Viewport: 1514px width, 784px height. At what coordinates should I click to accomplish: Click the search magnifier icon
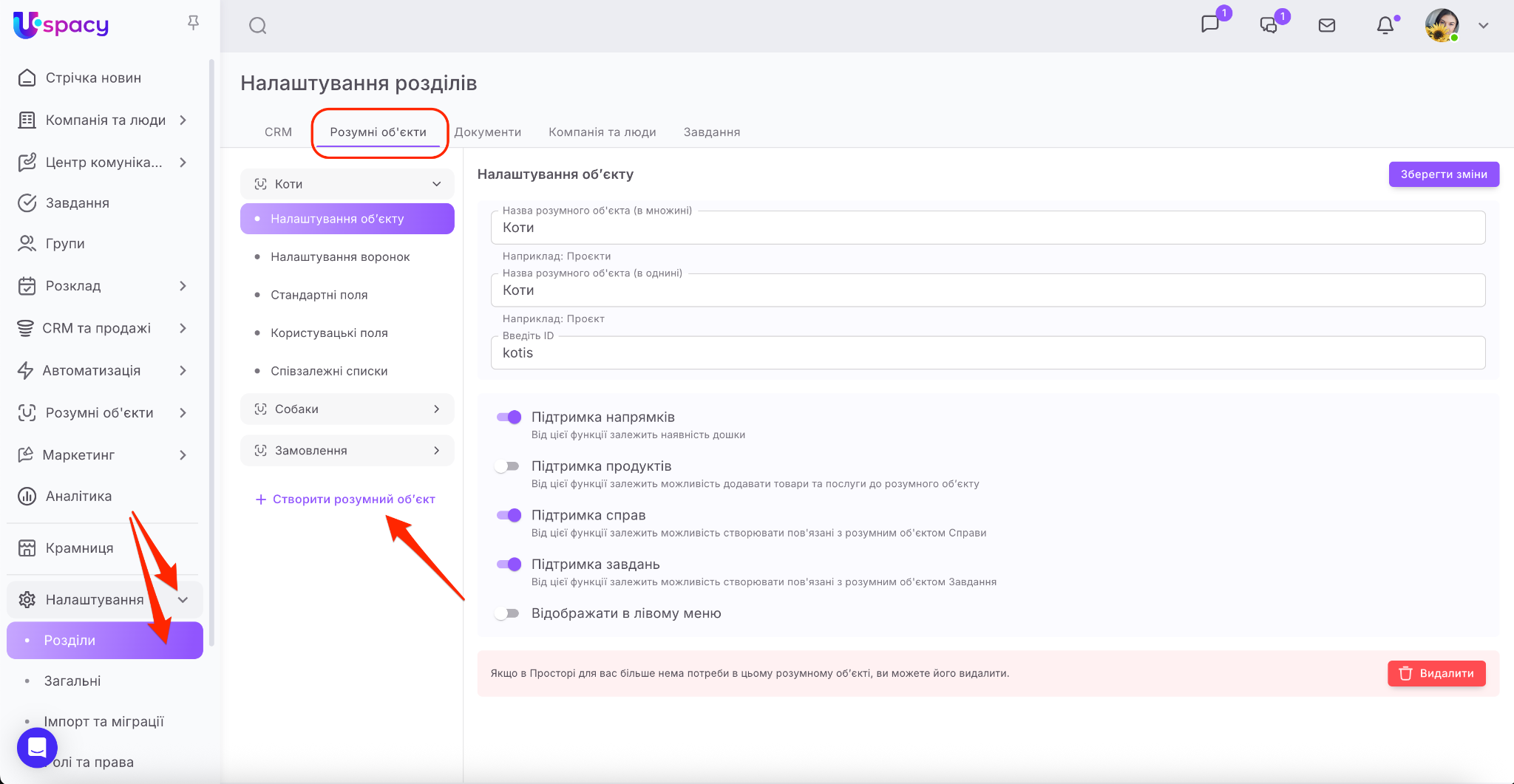pyautogui.click(x=257, y=26)
